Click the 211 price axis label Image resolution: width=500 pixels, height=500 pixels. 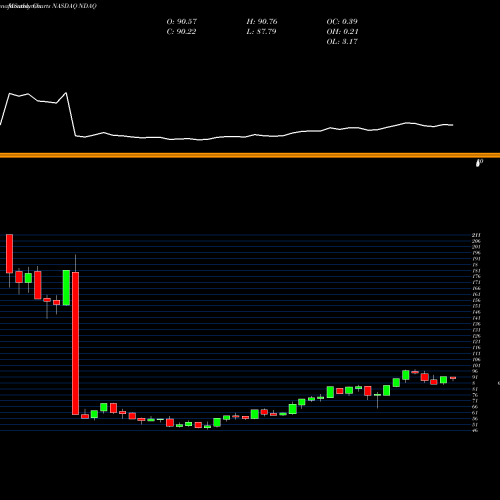pyautogui.click(x=476, y=235)
